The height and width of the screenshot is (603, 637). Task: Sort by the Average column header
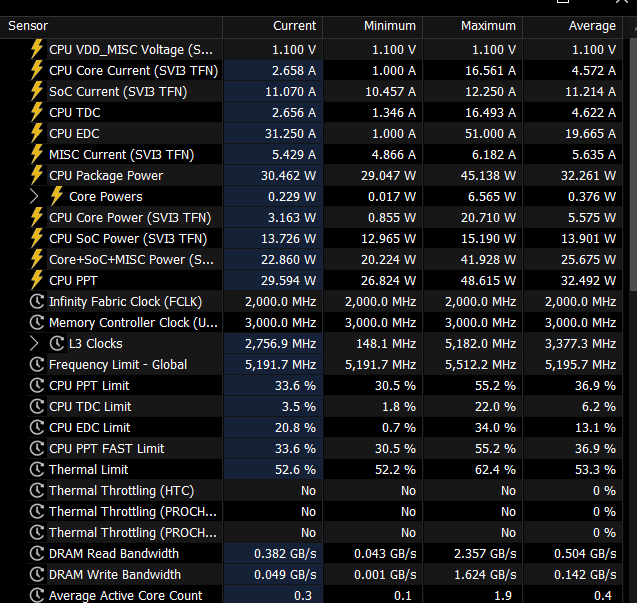572,26
